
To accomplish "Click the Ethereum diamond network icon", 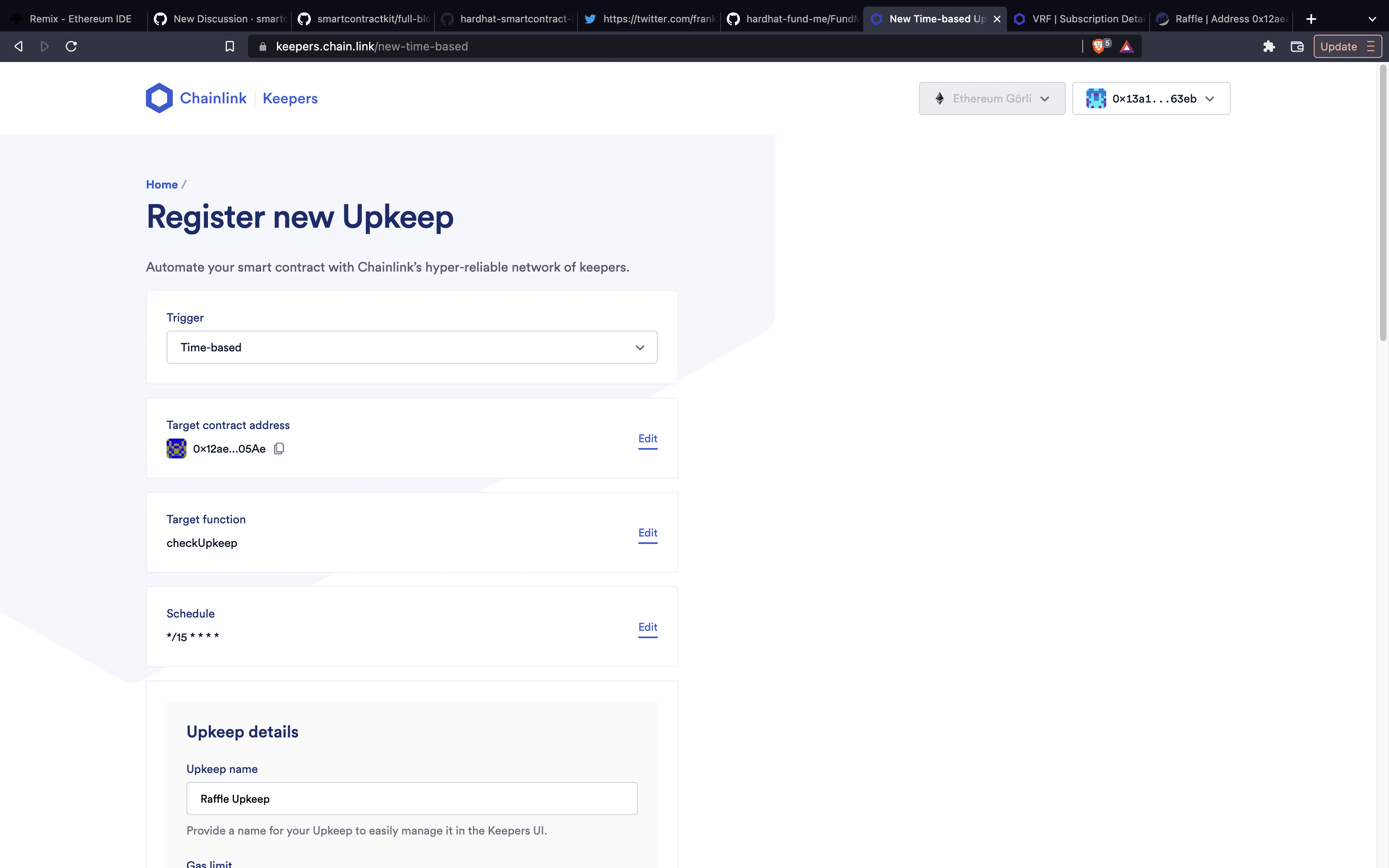I will pos(940,99).
